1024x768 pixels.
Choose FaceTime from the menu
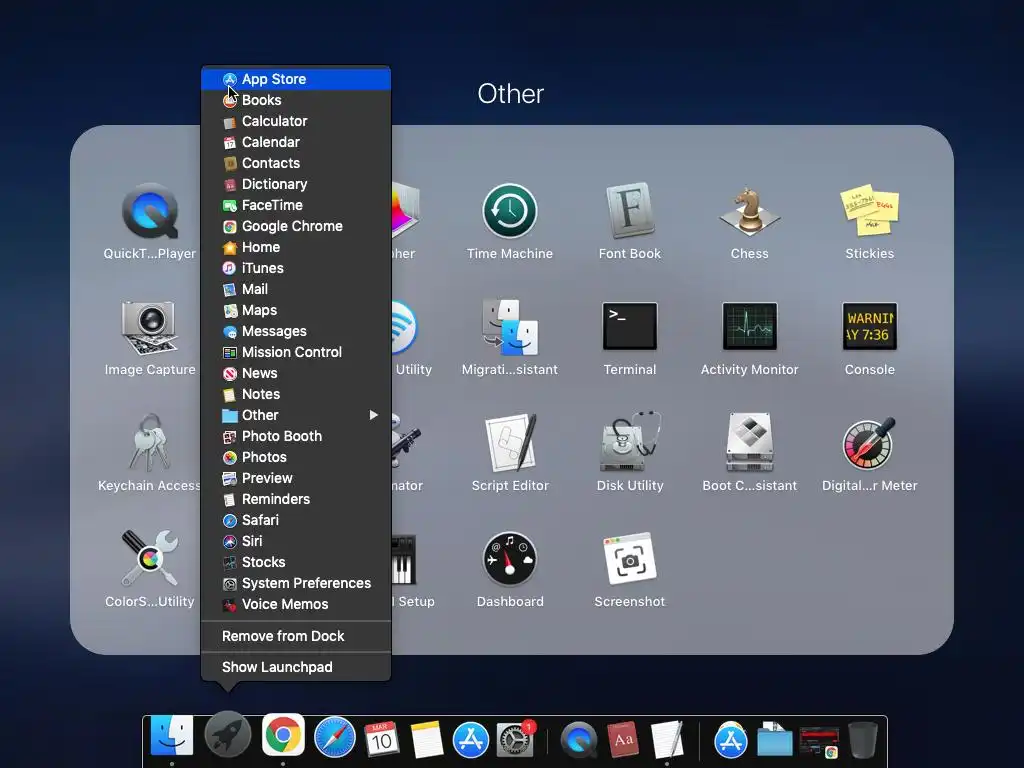coord(296,205)
